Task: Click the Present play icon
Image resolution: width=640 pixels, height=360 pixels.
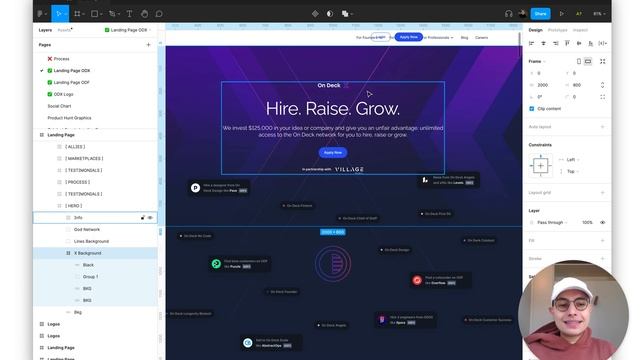Action: (562, 14)
